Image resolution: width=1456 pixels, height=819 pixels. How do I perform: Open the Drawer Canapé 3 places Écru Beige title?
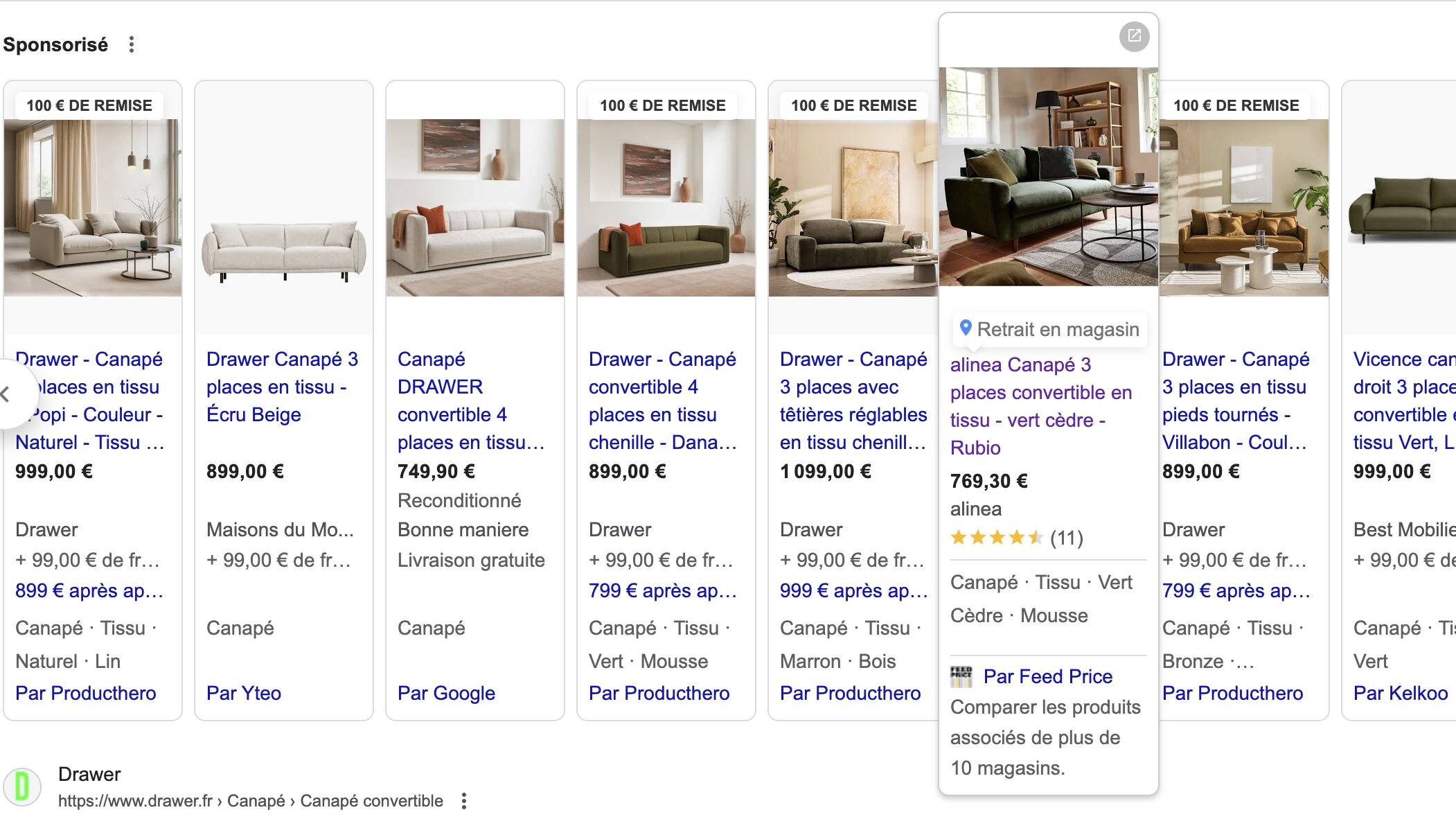pyautogui.click(x=283, y=387)
